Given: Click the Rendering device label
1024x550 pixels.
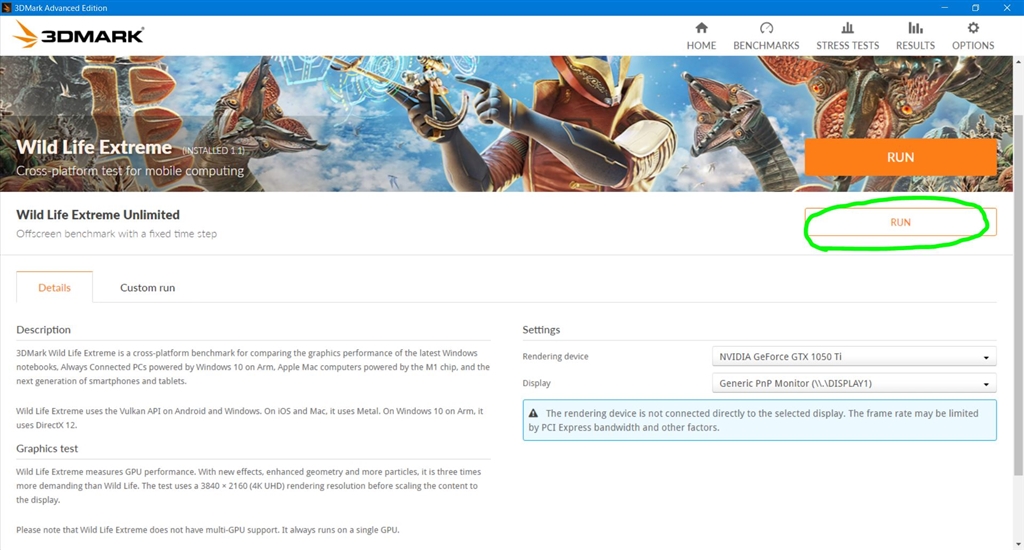Looking at the screenshot, I should tap(555, 357).
